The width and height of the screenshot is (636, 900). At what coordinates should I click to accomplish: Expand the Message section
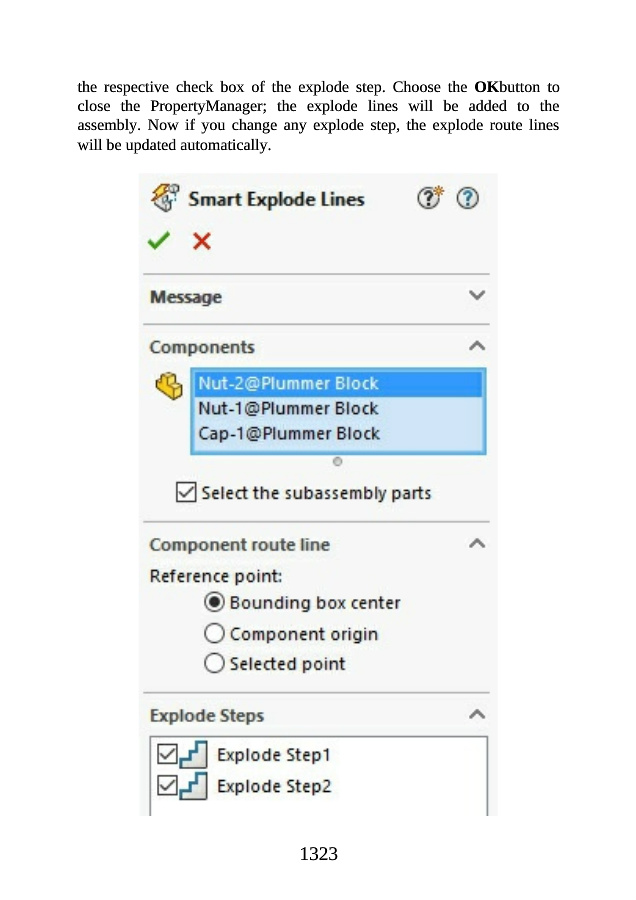(x=477, y=296)
